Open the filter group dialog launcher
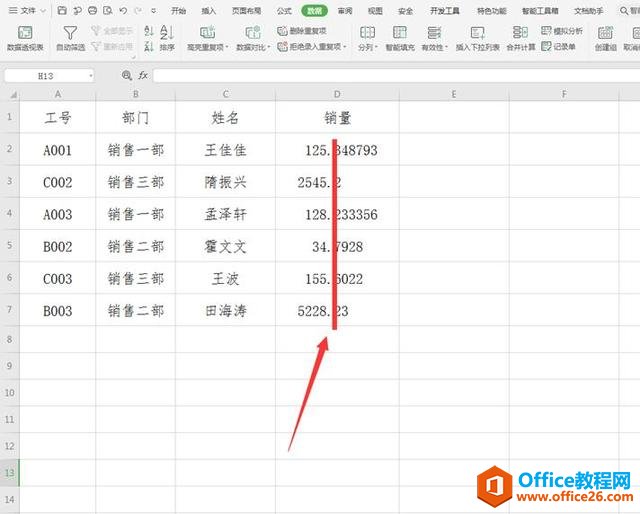Screen dimensions: 640x514 [x=133, y=58]
